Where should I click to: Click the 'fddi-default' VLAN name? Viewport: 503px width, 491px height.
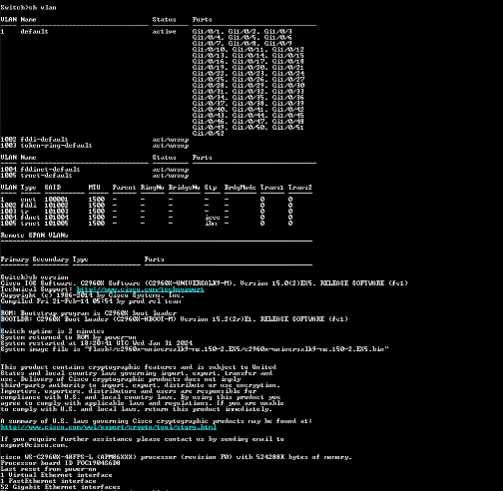point(44,139)
